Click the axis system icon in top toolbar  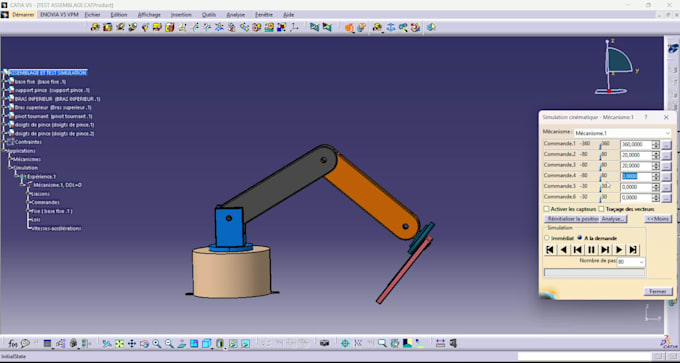click(x=294, y=27)
